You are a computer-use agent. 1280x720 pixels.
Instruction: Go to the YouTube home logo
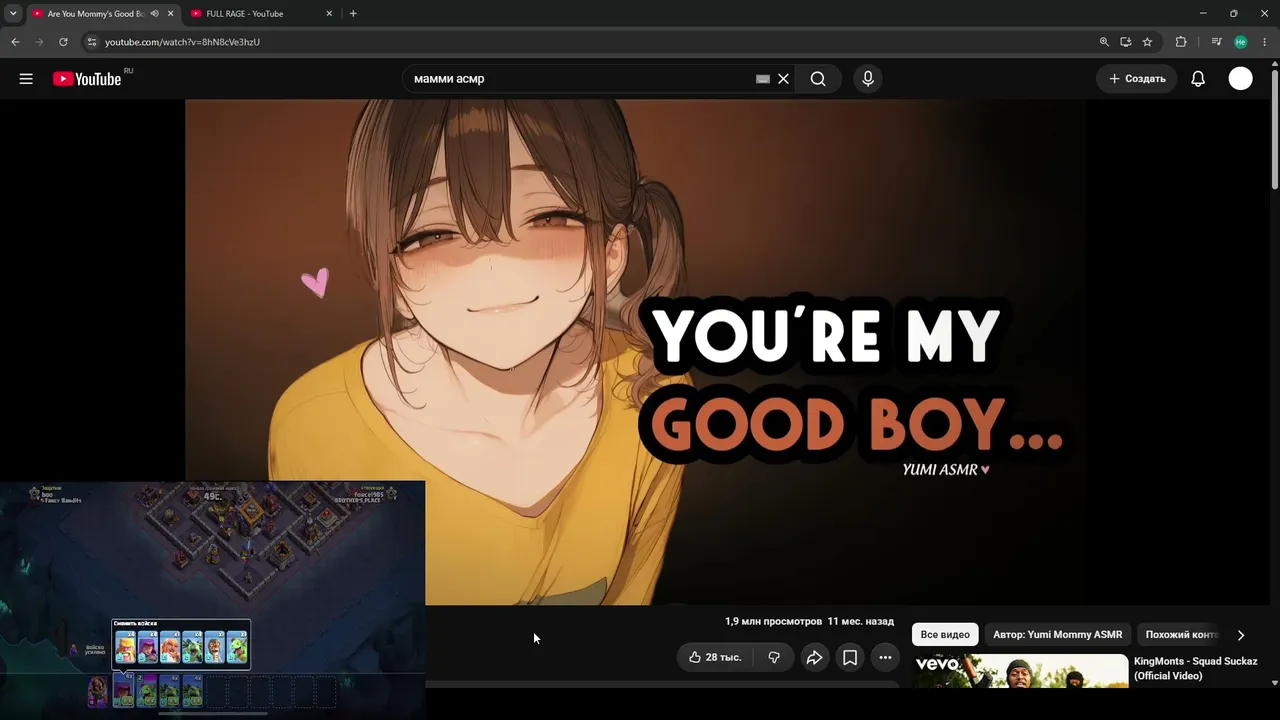[x=87, y=79]
